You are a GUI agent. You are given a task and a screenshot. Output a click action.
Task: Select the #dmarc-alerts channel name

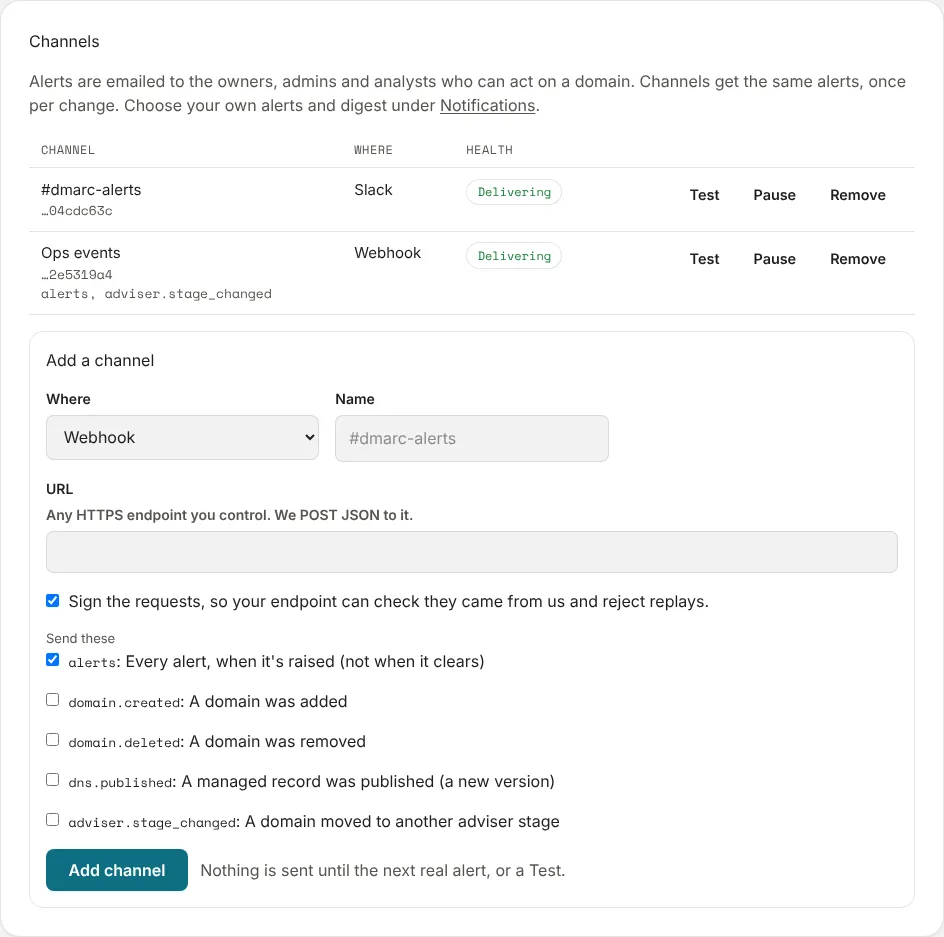pyautogui.click(x=91, y=190)
